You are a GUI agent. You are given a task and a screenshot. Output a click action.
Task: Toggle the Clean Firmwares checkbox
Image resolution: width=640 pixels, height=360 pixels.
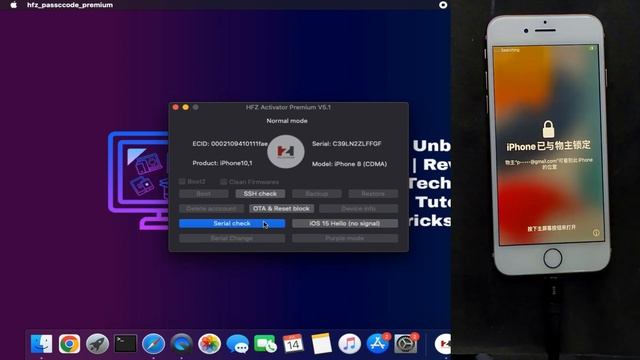pyautogui.click(x=223, y=182)
